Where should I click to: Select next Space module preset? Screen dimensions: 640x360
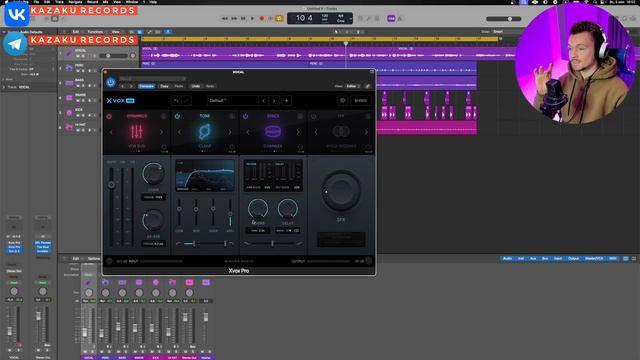(298, 132)
